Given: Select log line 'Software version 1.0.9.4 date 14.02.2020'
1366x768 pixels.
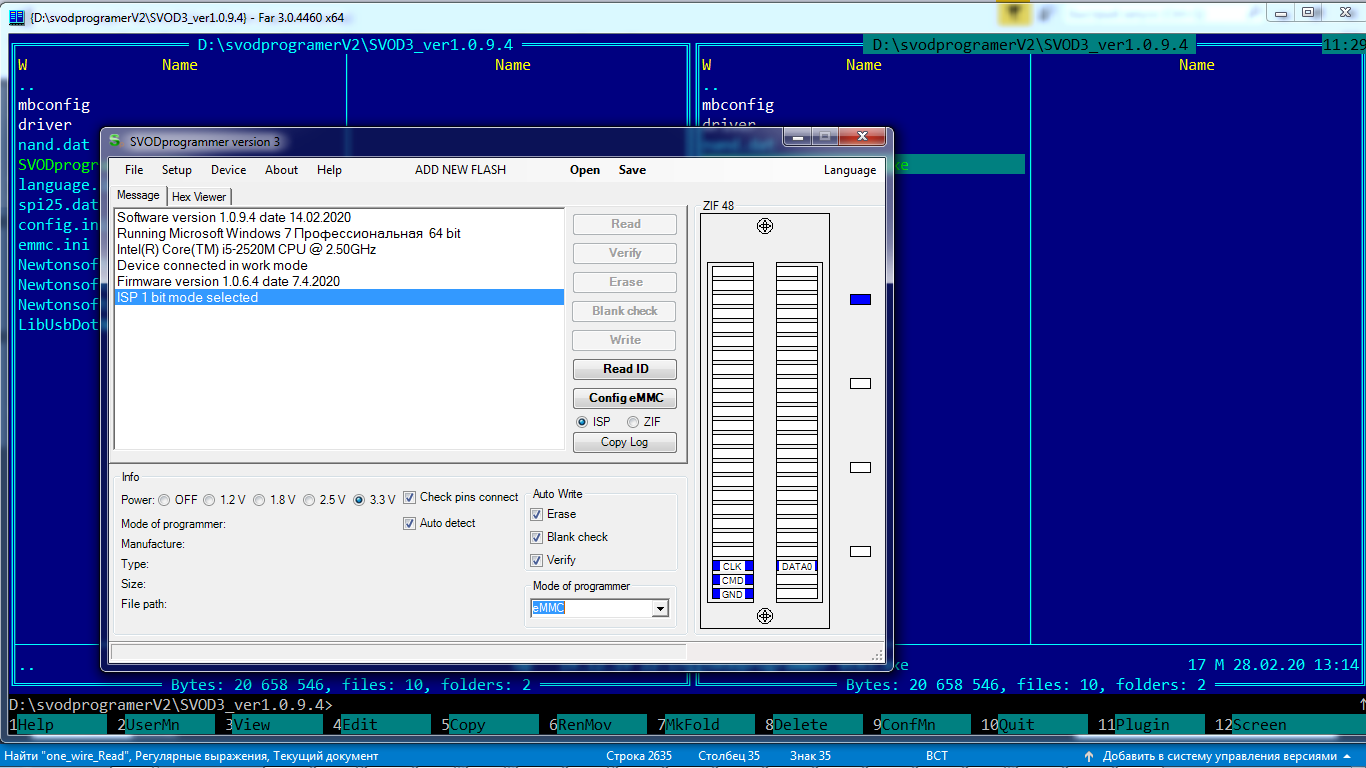Looking at the screenshot, I should (339, 217).
